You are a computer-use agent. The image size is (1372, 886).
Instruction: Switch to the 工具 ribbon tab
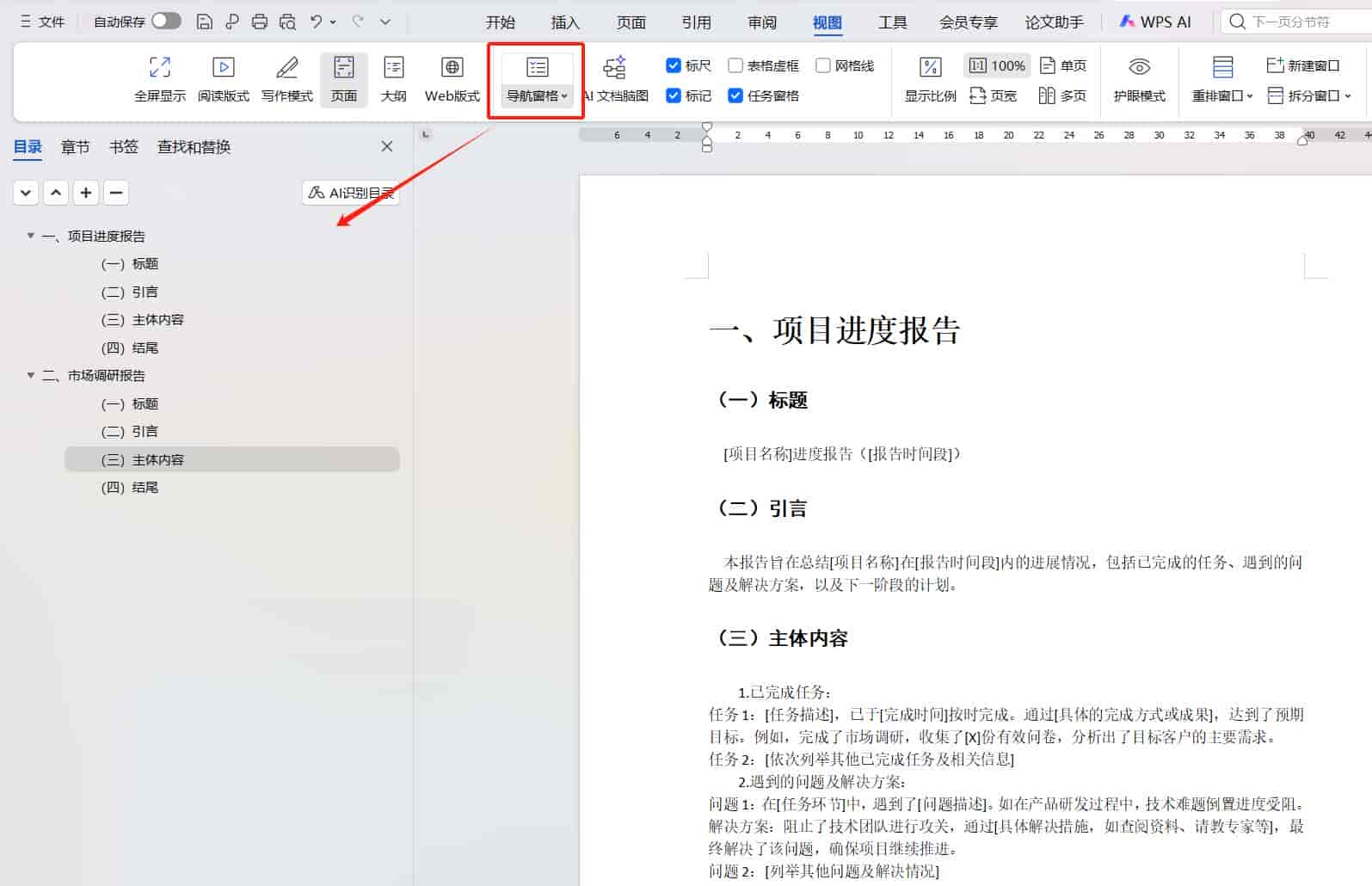[x=892, y=22]
